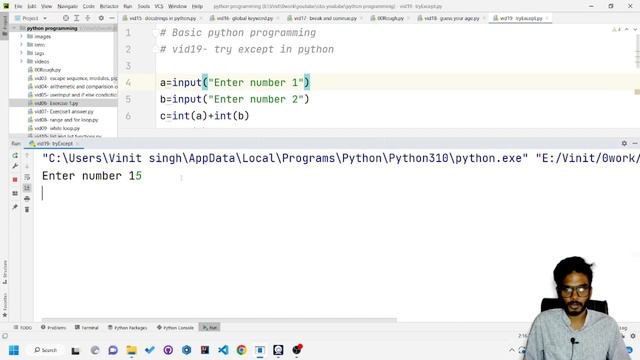The image size is (640, 360).
Task: Open the Terminal tool window
Action: pos(87,327)
